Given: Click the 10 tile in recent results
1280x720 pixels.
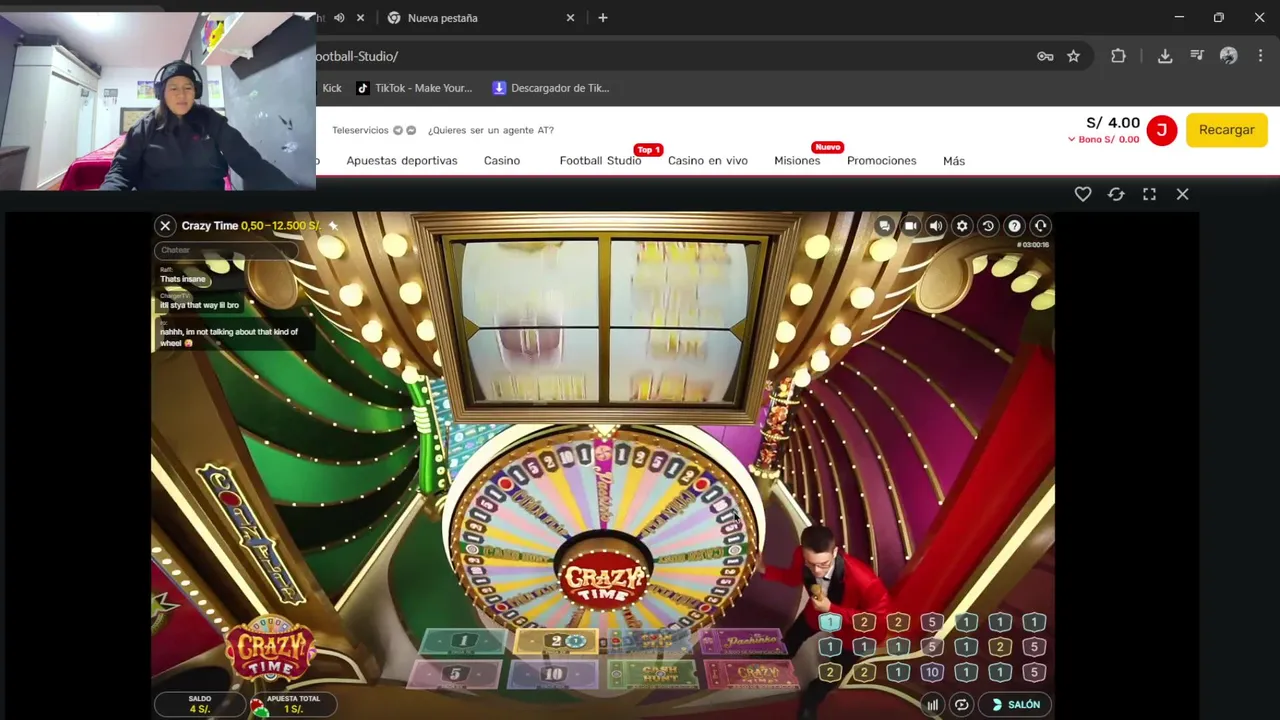Looking at the screenshot, I should (x=932, y=673).
